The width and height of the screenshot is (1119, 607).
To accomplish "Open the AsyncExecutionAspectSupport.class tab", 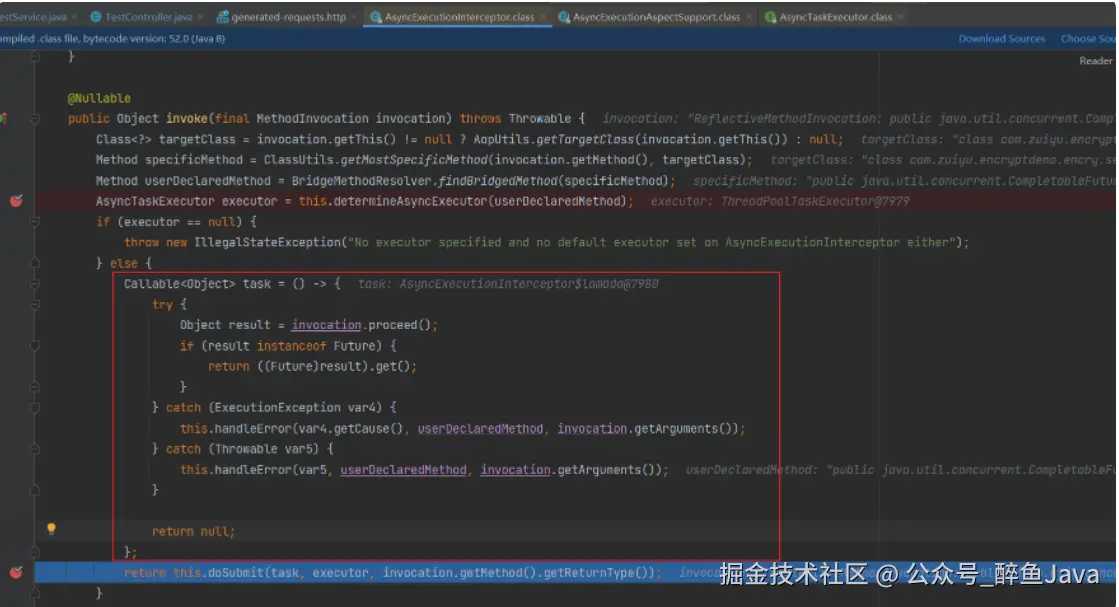I will click(x=656, y=16).
